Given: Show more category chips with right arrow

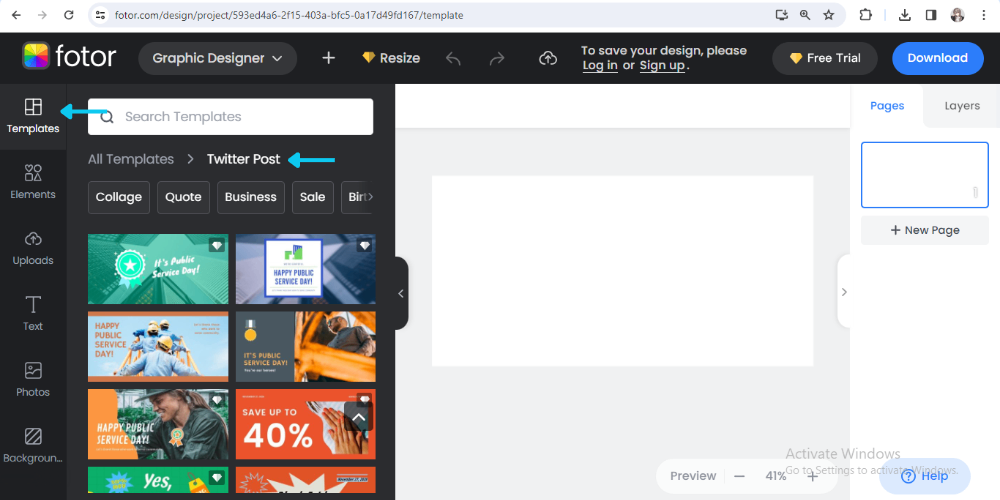Looking at the screenshot, I should coord(369,197).
